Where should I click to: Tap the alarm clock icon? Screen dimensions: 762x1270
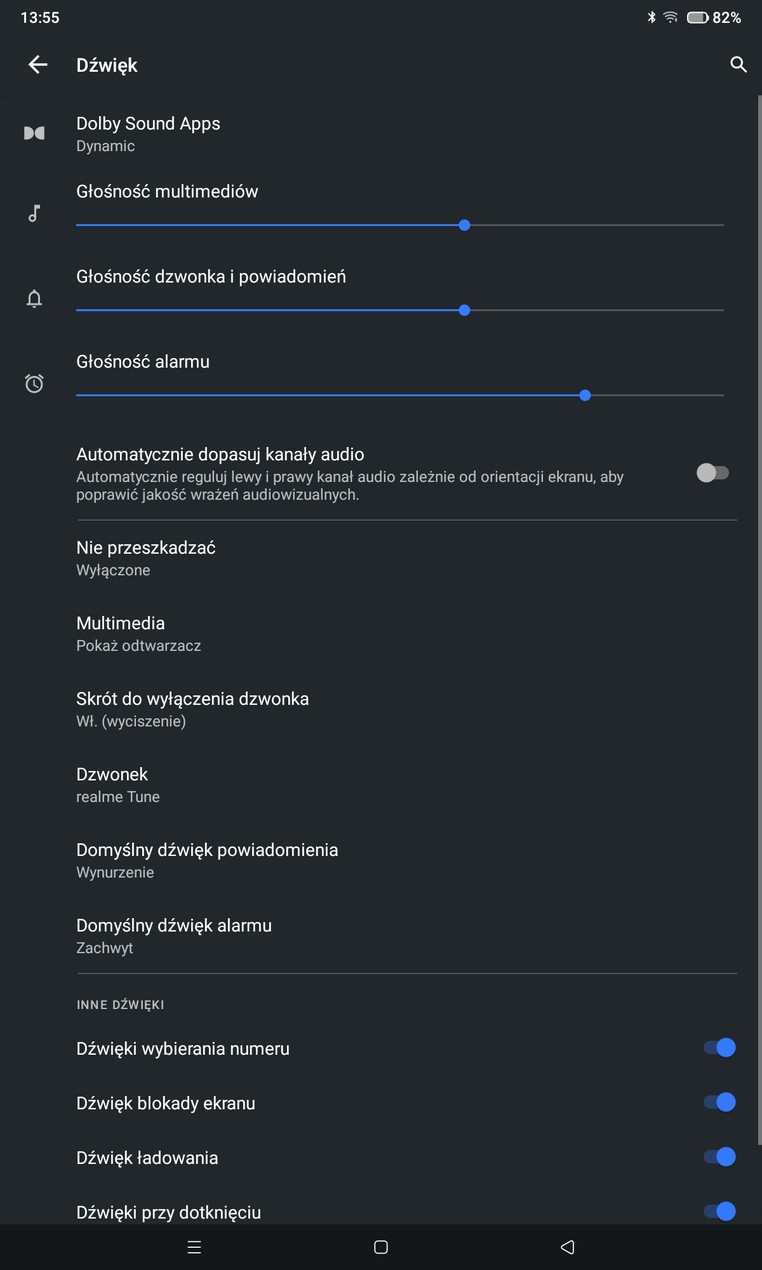[x=34, y=383]
